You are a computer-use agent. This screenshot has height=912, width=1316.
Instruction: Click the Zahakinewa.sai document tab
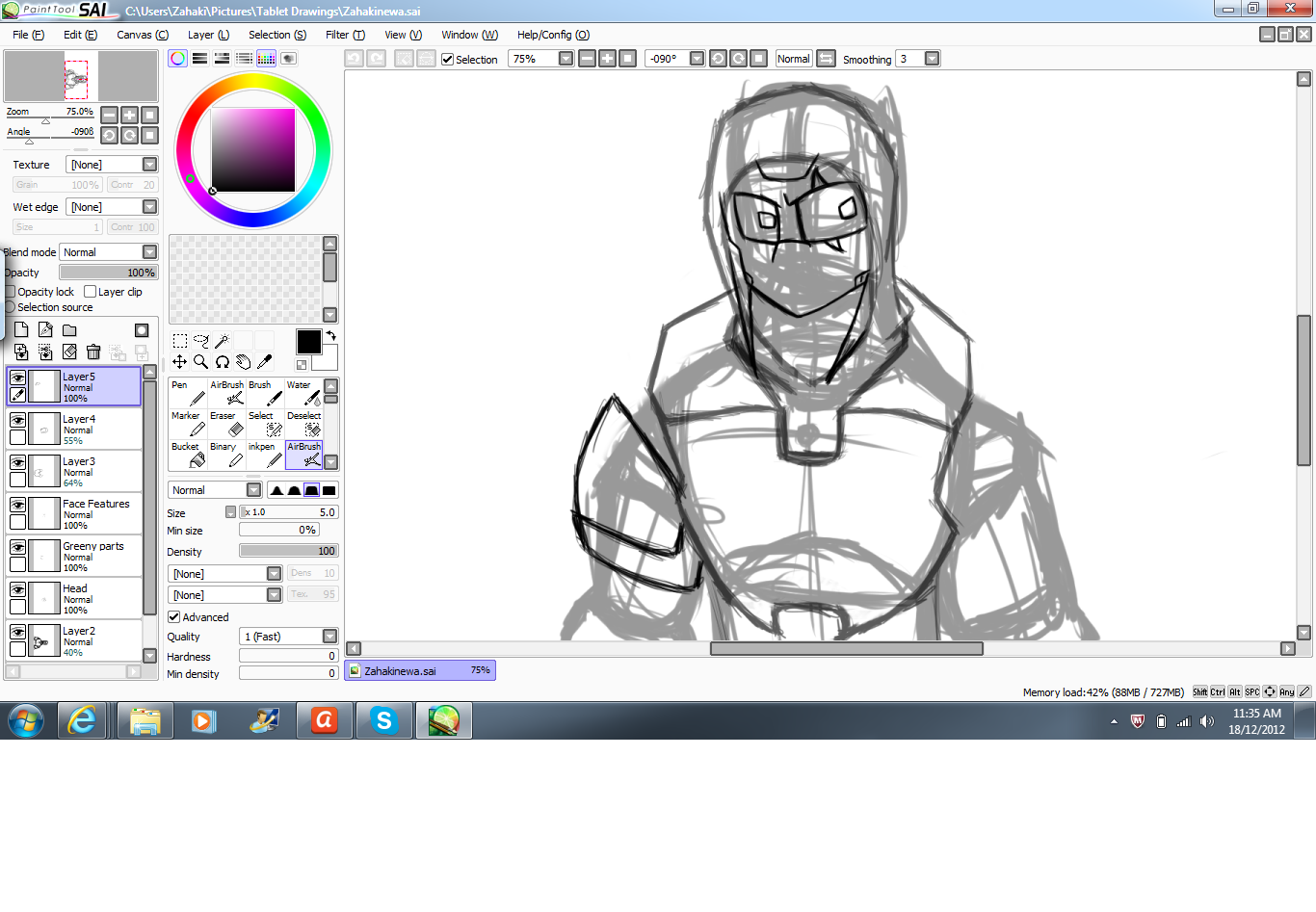419,669
